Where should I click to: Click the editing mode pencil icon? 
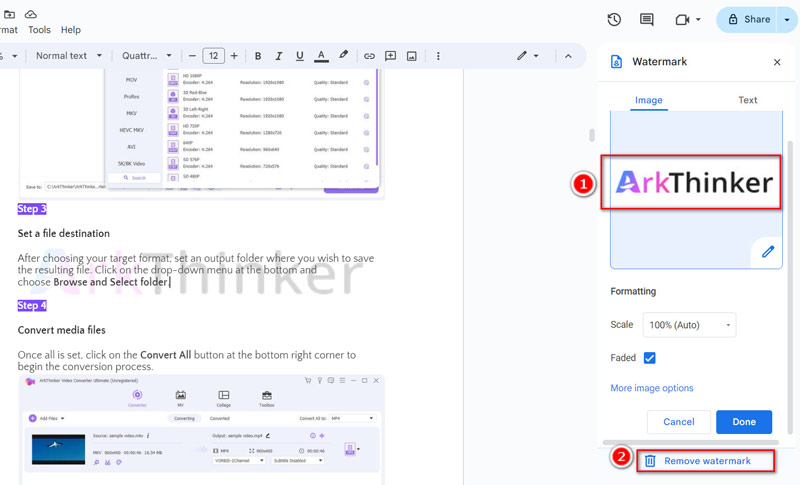coord(521,56)
